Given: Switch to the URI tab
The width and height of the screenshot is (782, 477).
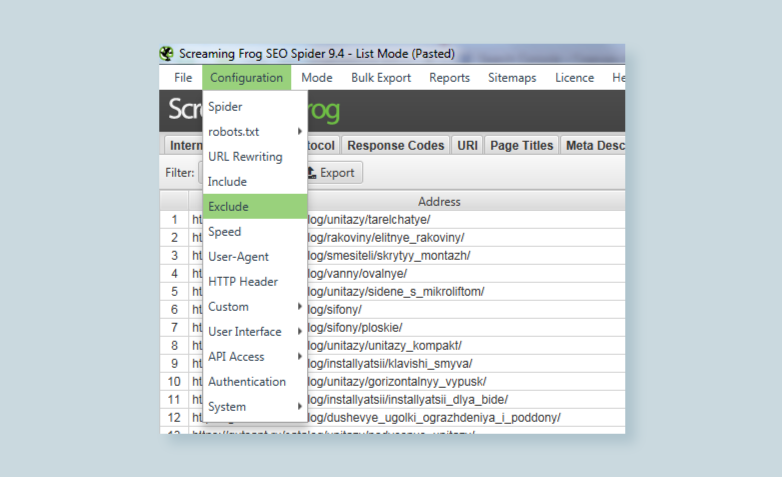Looking at the screenshot, I should [x=467, y=145].
